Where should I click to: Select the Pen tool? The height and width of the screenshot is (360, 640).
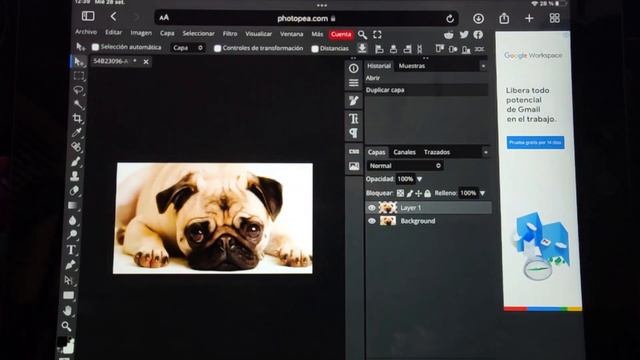[x=70, y=265]
